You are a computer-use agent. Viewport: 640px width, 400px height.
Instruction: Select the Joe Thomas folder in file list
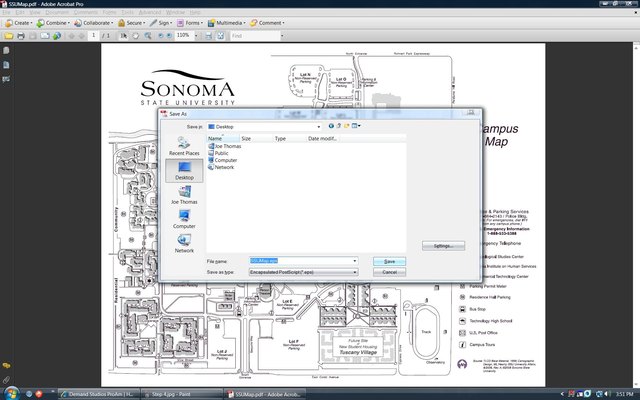[x=224, y=146]
